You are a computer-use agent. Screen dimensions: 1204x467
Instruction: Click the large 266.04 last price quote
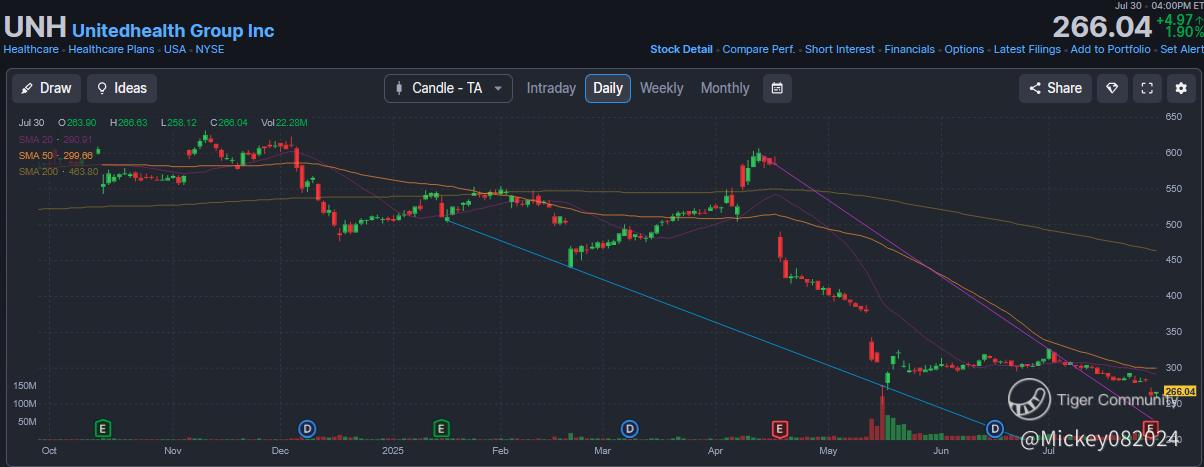1100,26
